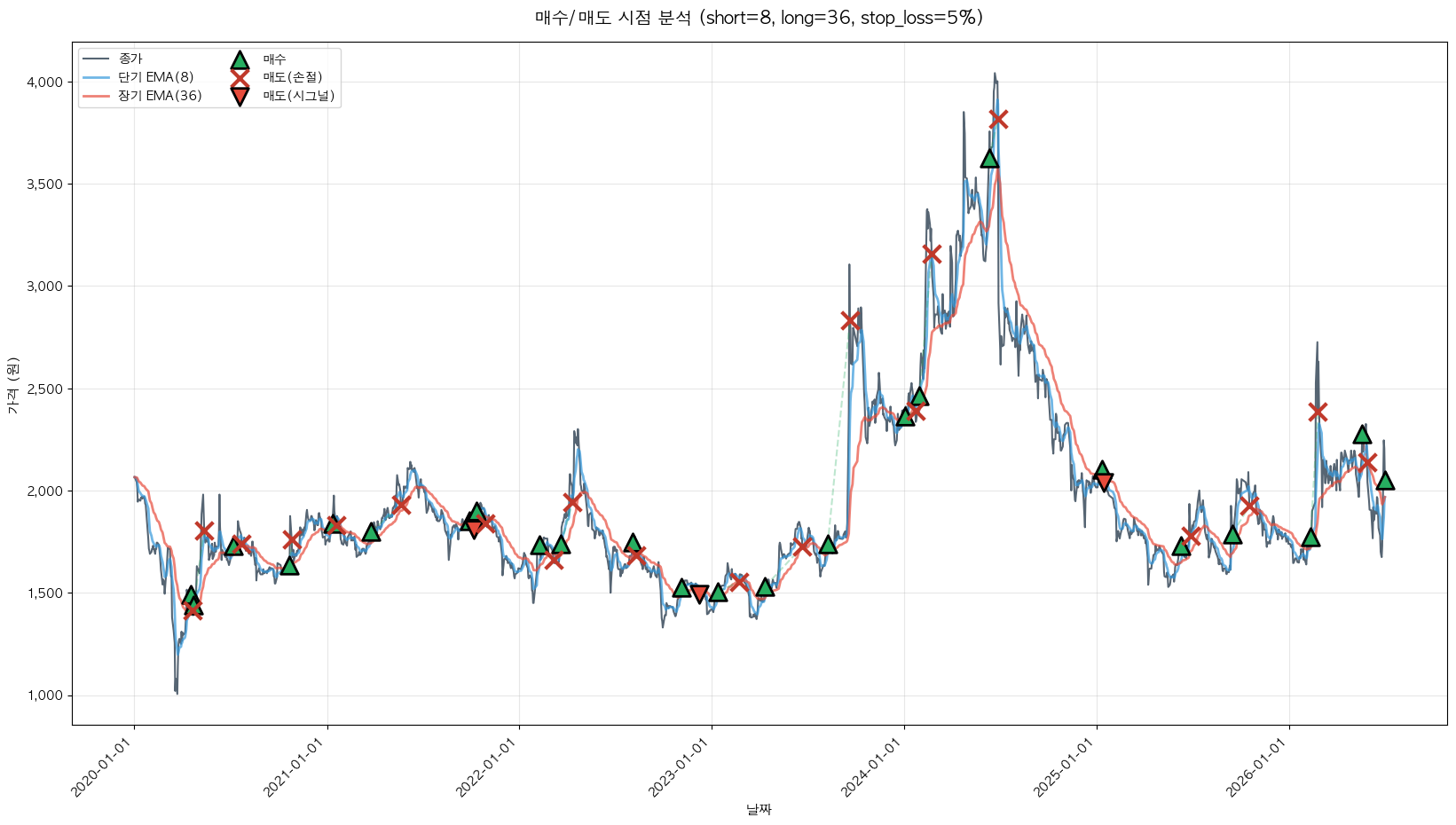Image resolution: width=1456 pixels, height=825 pixels.
Task: Select the buy triangle just below 3,600 peak
Action: (x=989, y=159)
